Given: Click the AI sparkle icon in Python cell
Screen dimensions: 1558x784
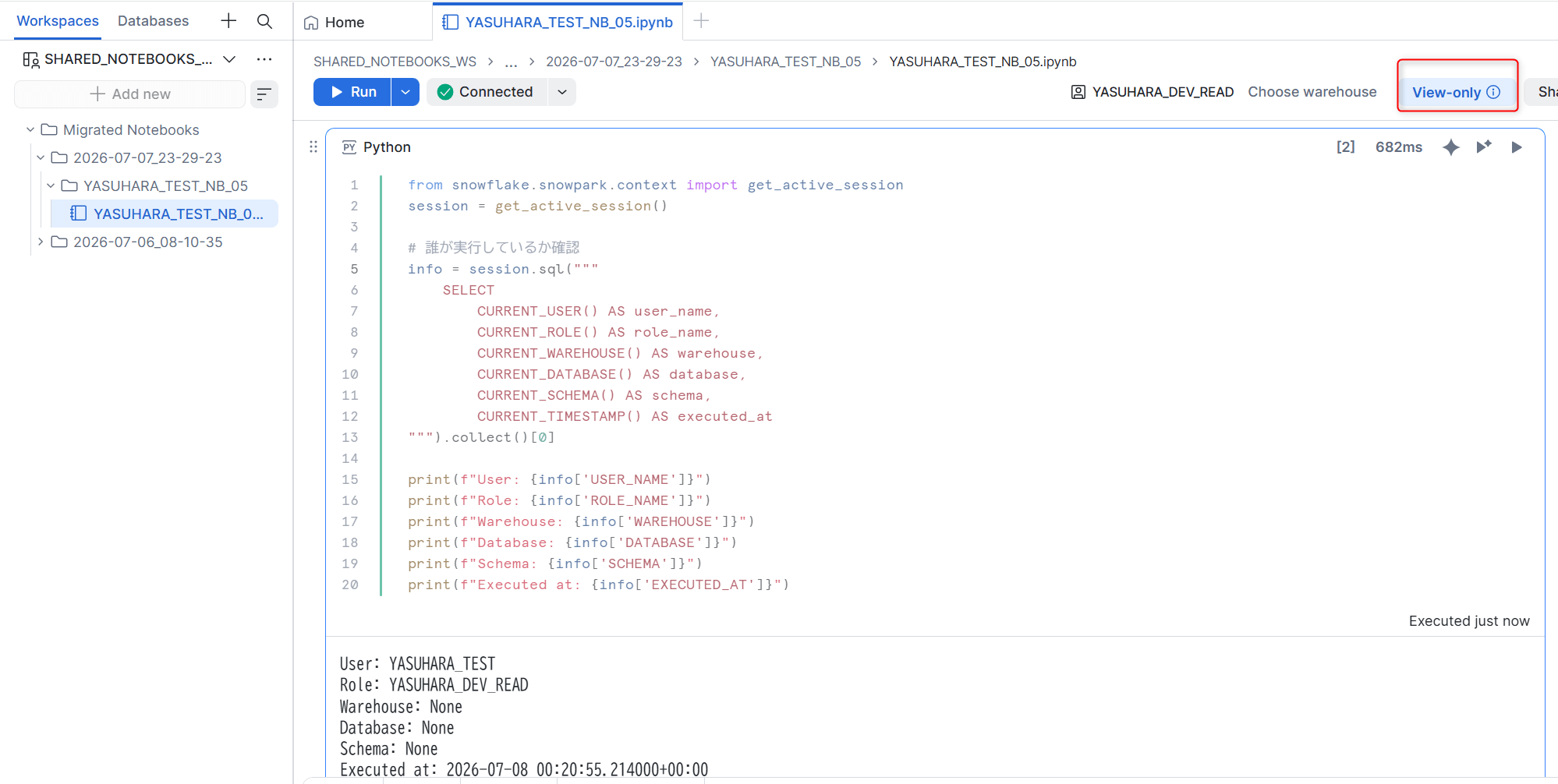Looking at the screenshot, I should (1450, 147).
